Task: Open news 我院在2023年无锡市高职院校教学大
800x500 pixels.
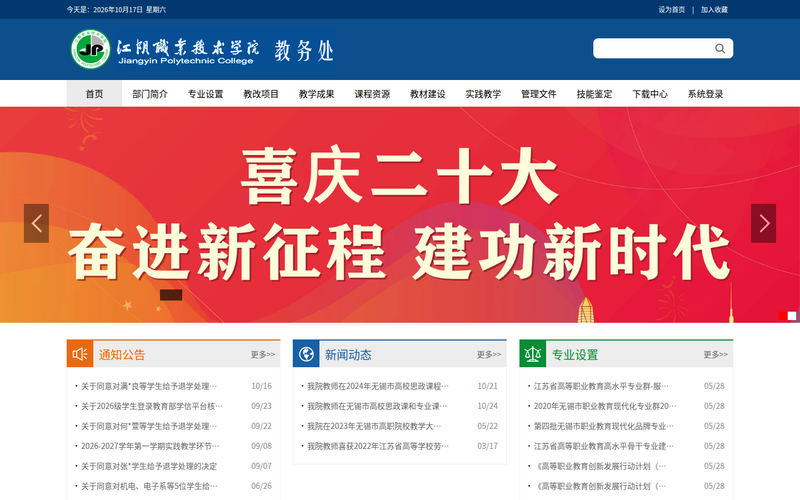Action: coord(374,426)
